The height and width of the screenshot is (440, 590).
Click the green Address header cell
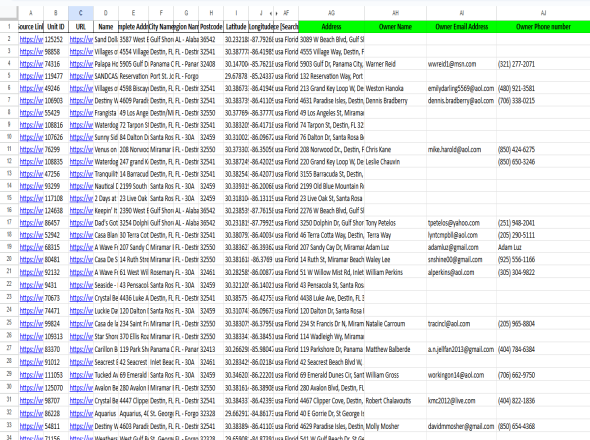331,27
